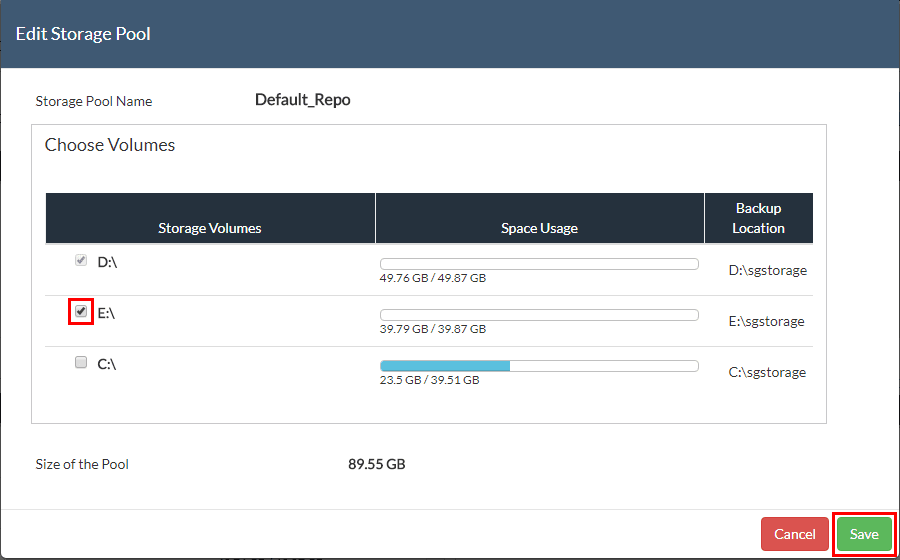Select the E:\sgstorage backup location text
Image resolution: width=900 pixels, height=560 pixels.
pyautogui.click(x=767, y=321)
